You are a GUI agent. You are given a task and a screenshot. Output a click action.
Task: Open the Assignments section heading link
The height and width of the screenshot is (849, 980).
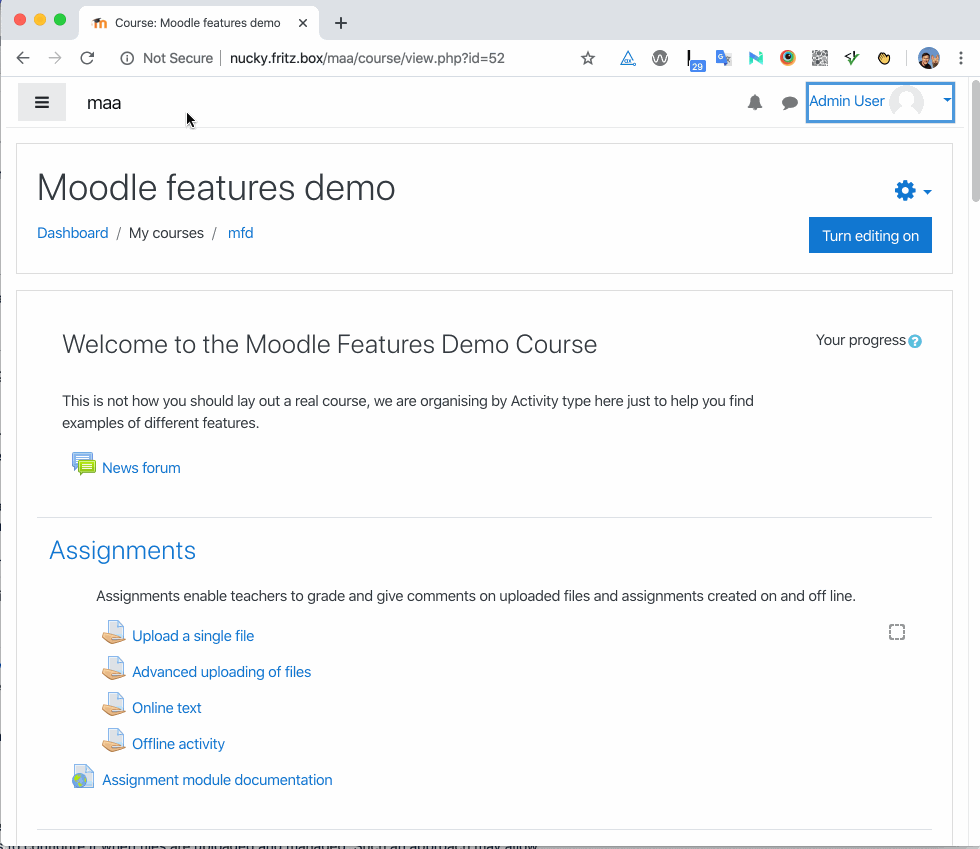point(122,550)
